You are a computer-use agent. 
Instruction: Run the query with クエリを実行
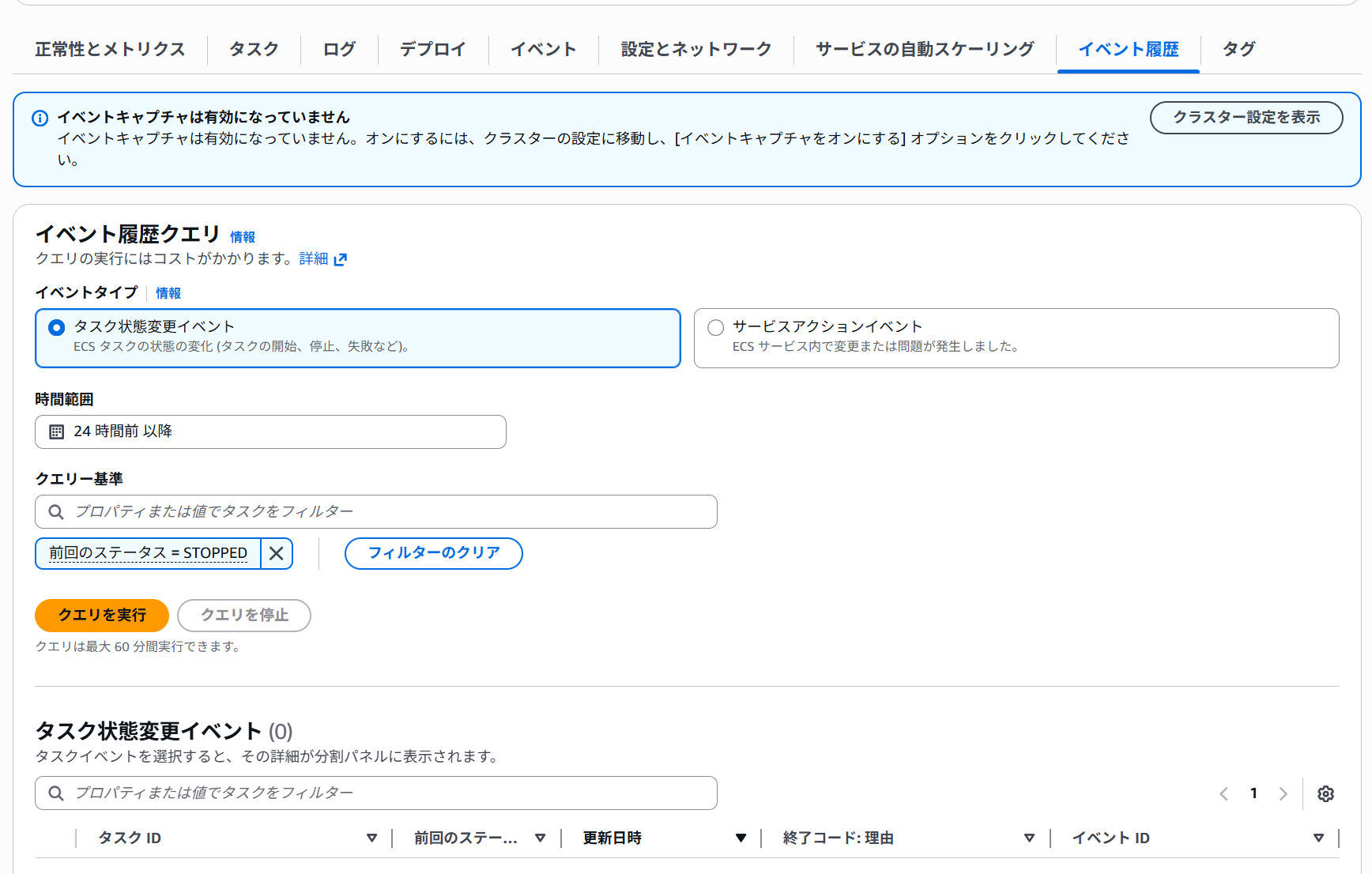102,616
